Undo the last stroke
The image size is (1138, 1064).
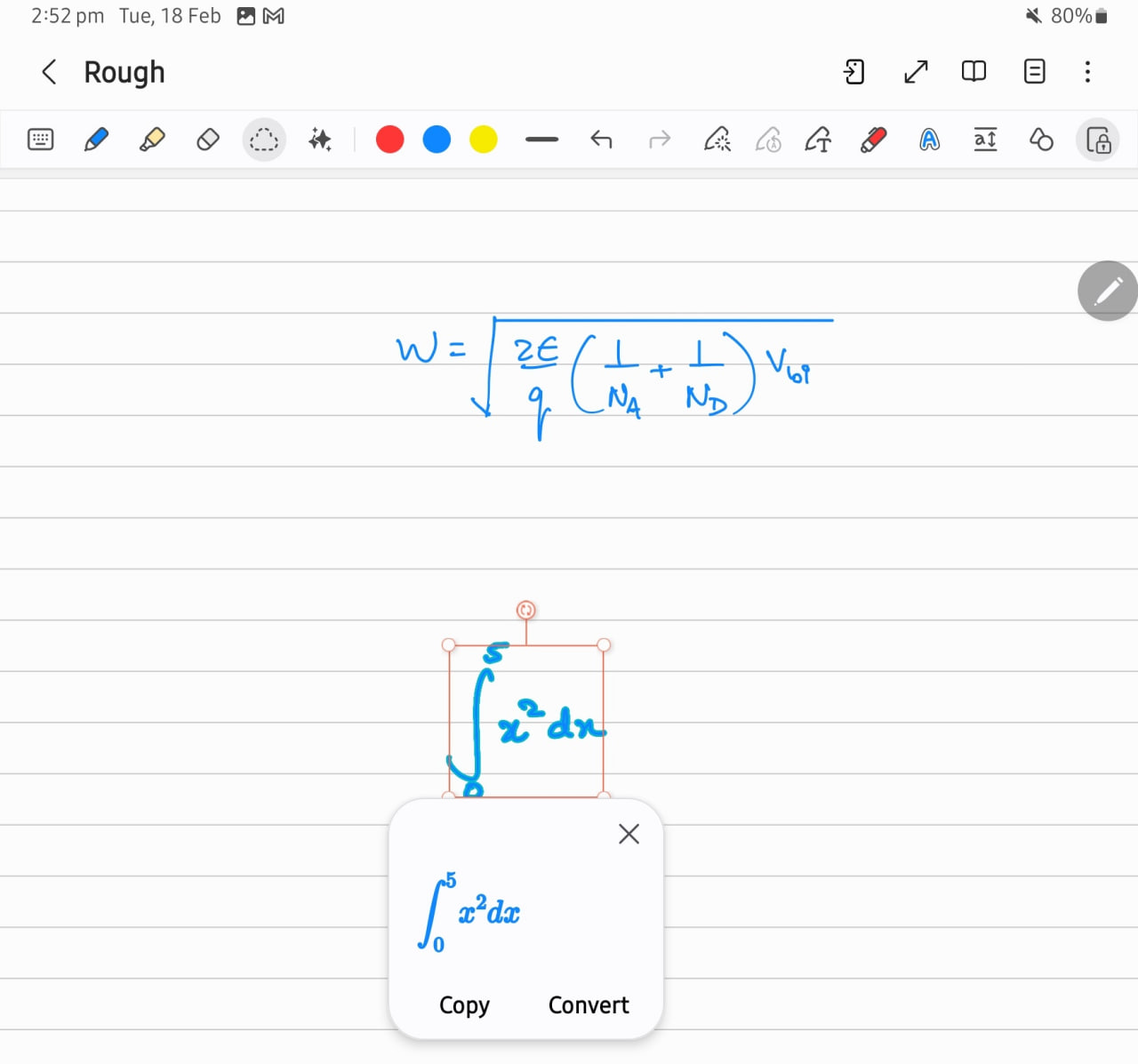[x=602, y=140]
